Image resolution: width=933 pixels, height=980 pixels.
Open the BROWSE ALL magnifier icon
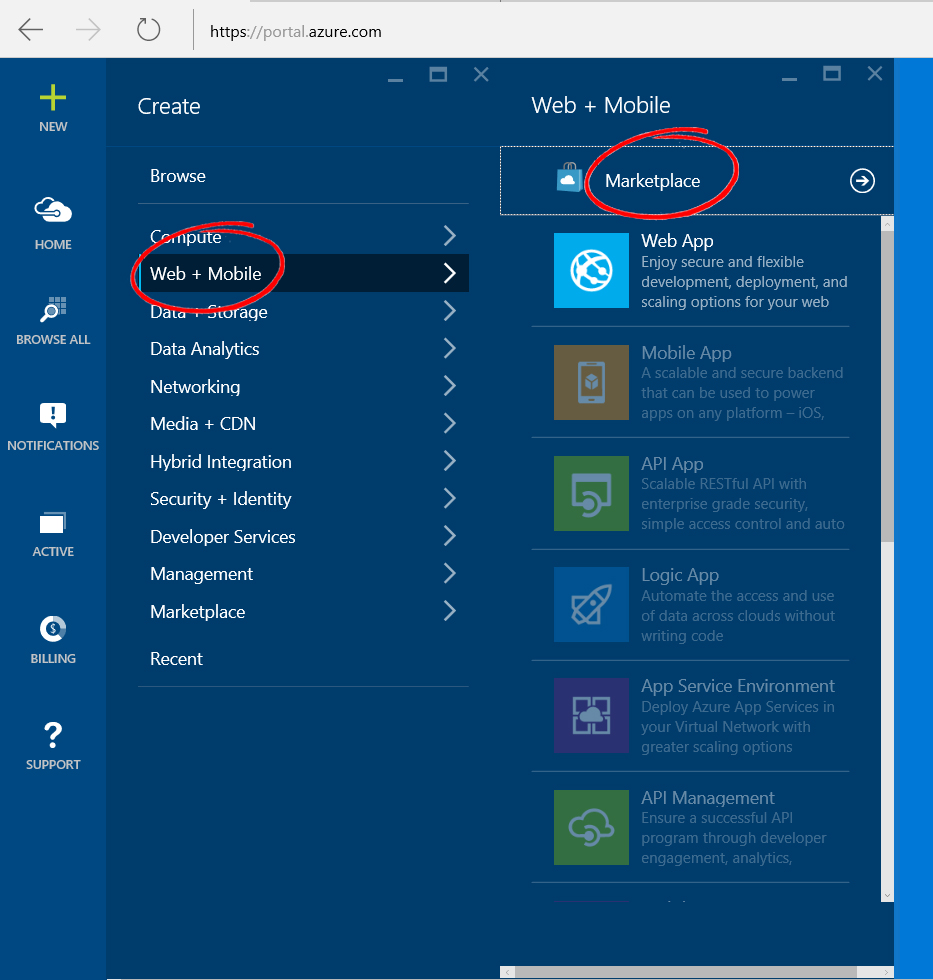coord(53,309)
